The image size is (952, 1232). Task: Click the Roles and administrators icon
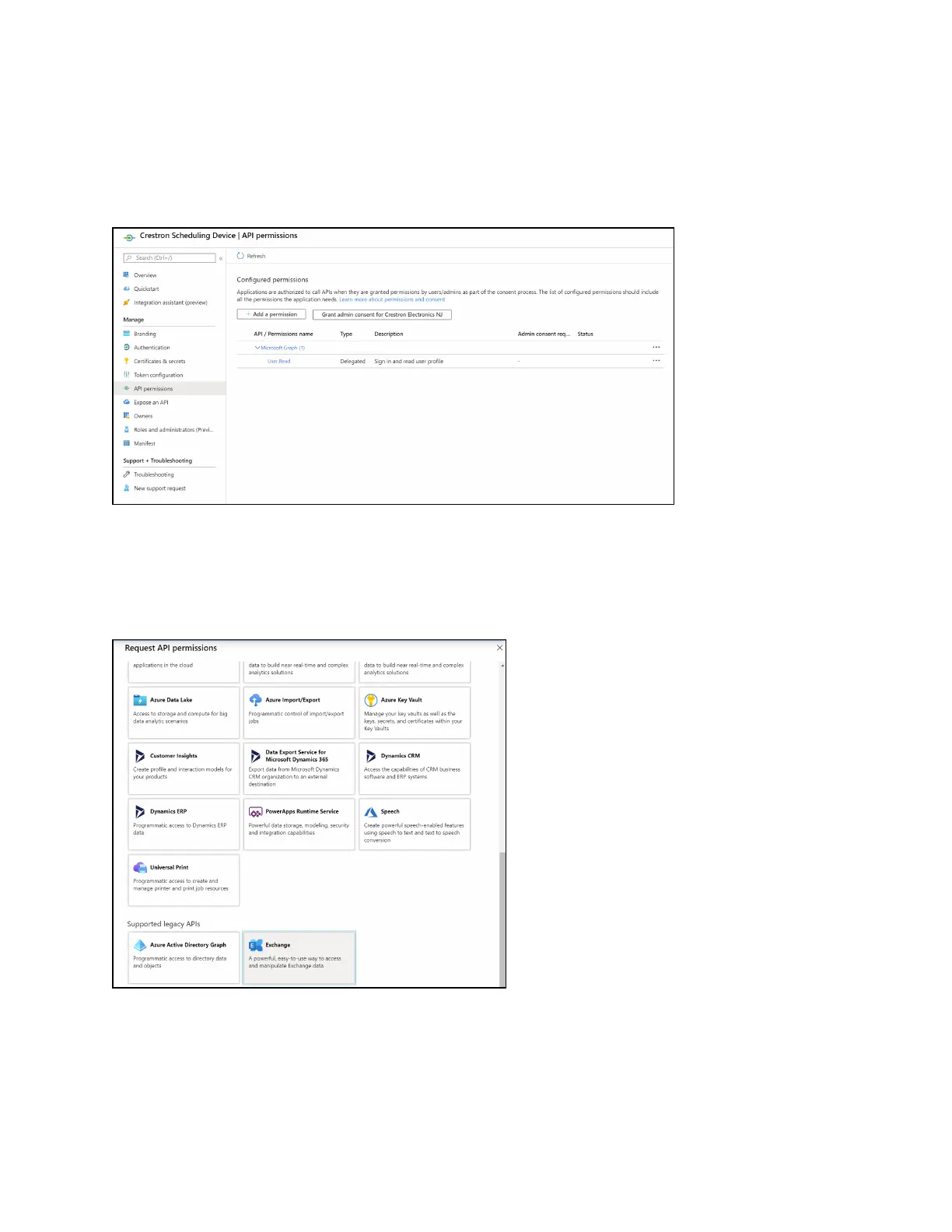pyautogui.click(x=126, y=429)
